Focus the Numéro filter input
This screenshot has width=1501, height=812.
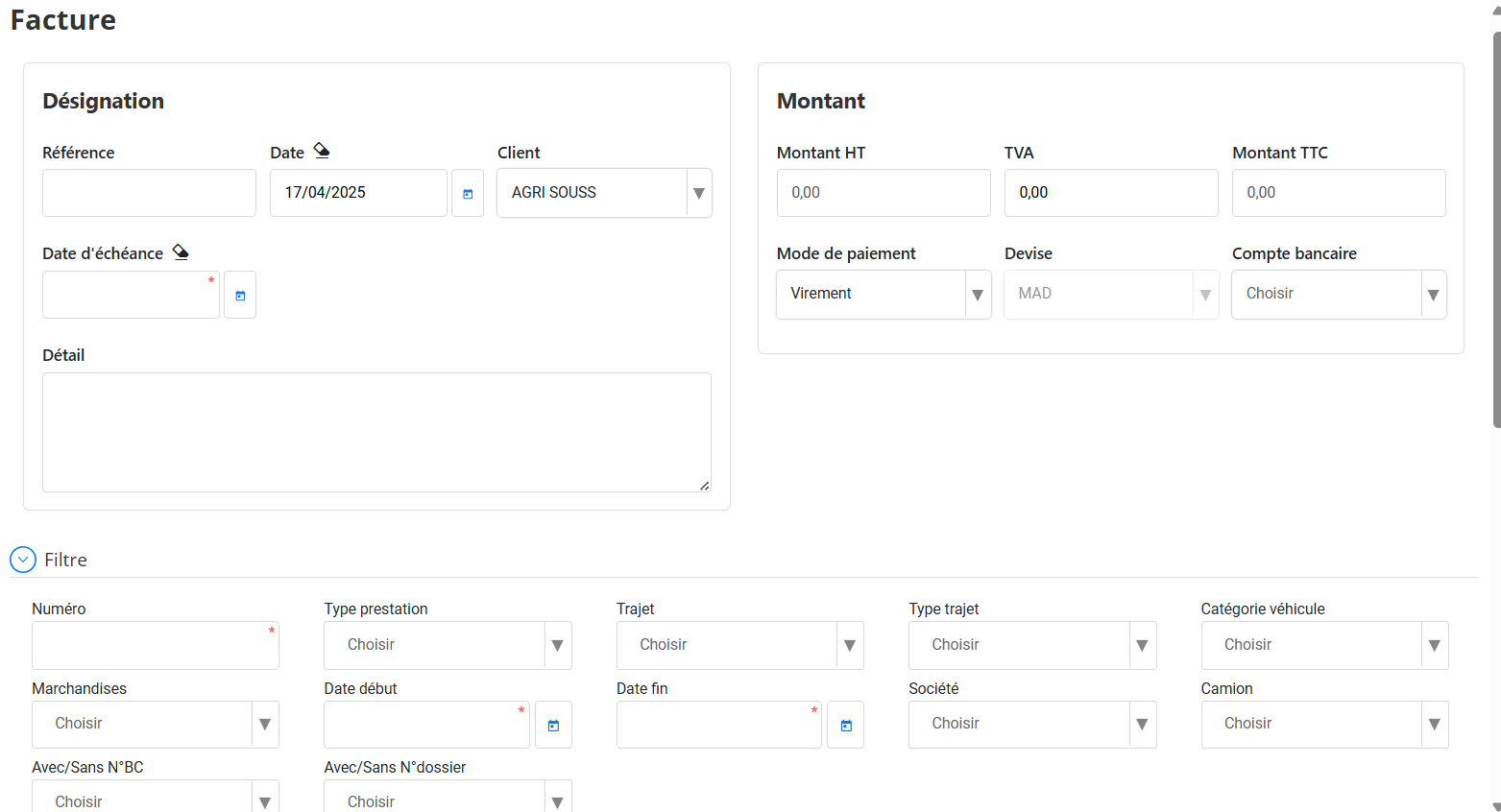(156, 645)
